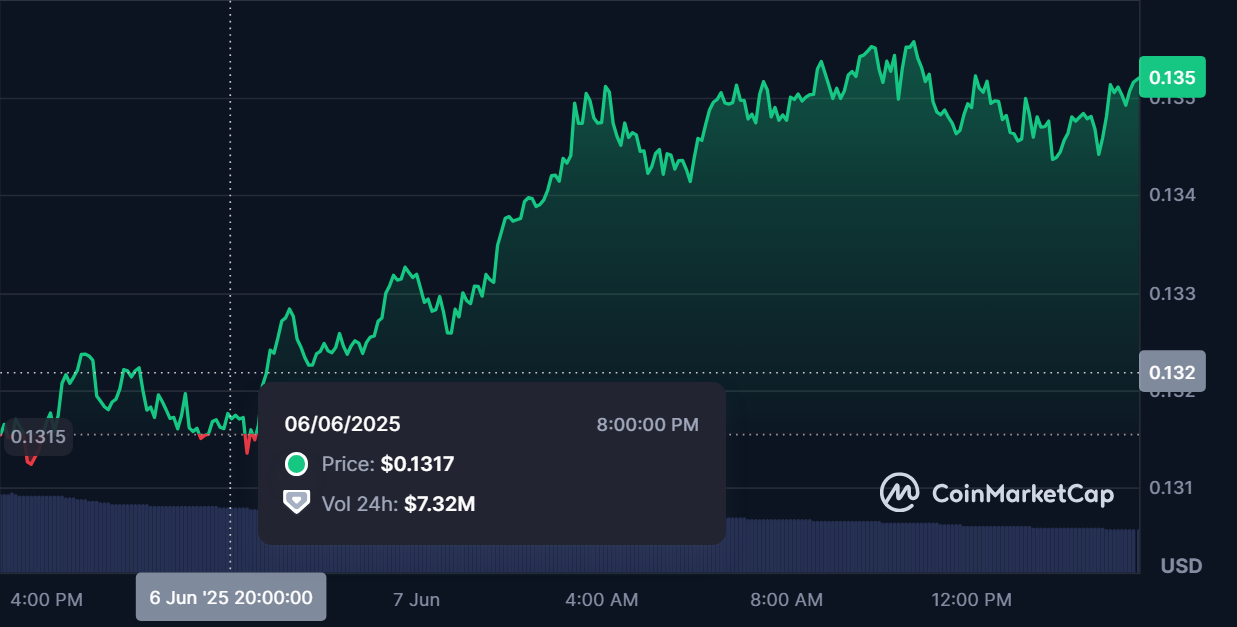Click the tooltip time 8:00:00 PM
This screenshot has width=1237, height=627.
pyautogui.click(x=648, y=425)
